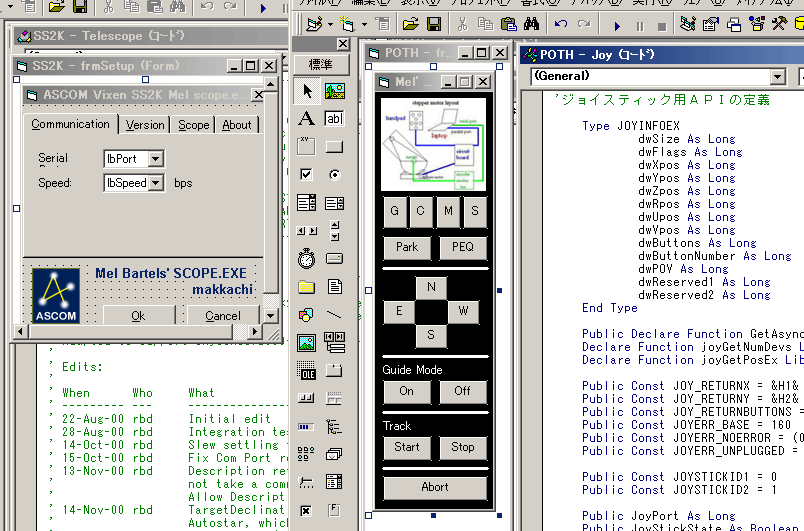804x531 pixels.
Task: Click the G button on the Mel form
Action: [x=395, y=211]
